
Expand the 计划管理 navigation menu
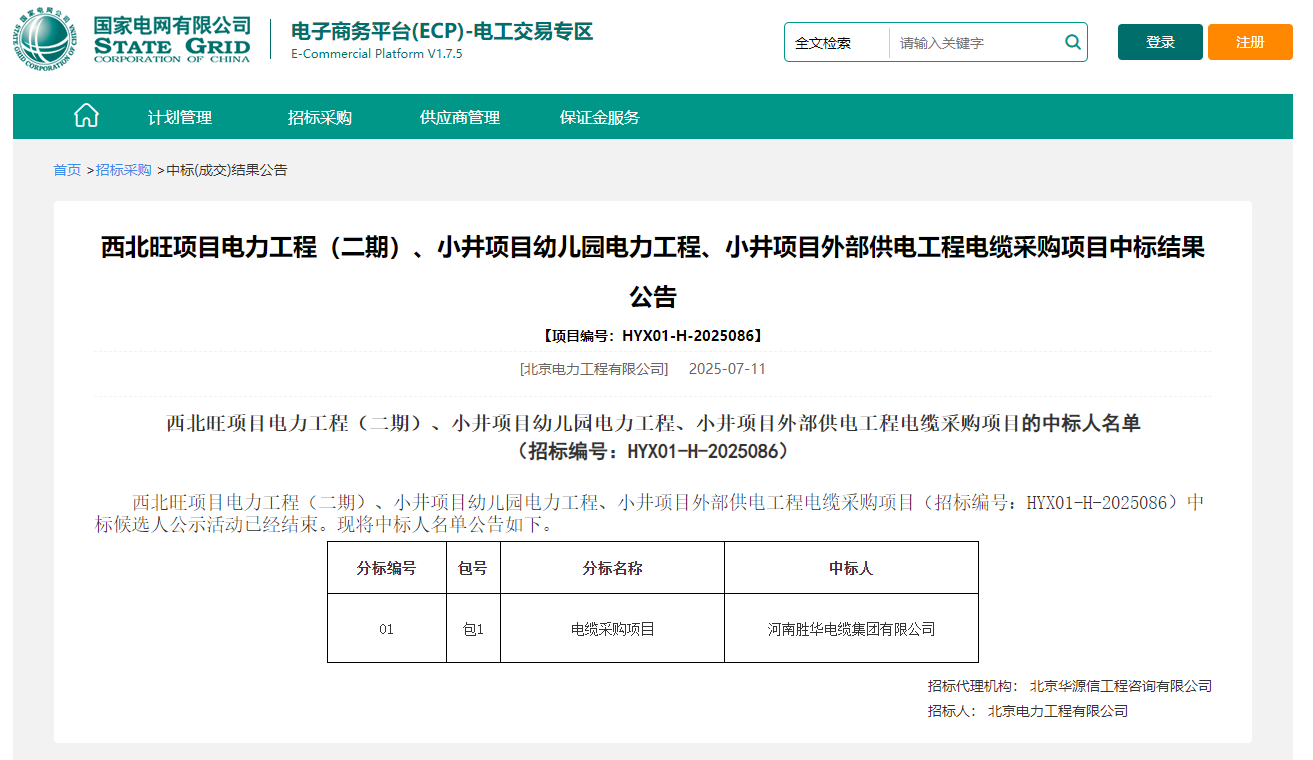(x=182, y=117)
